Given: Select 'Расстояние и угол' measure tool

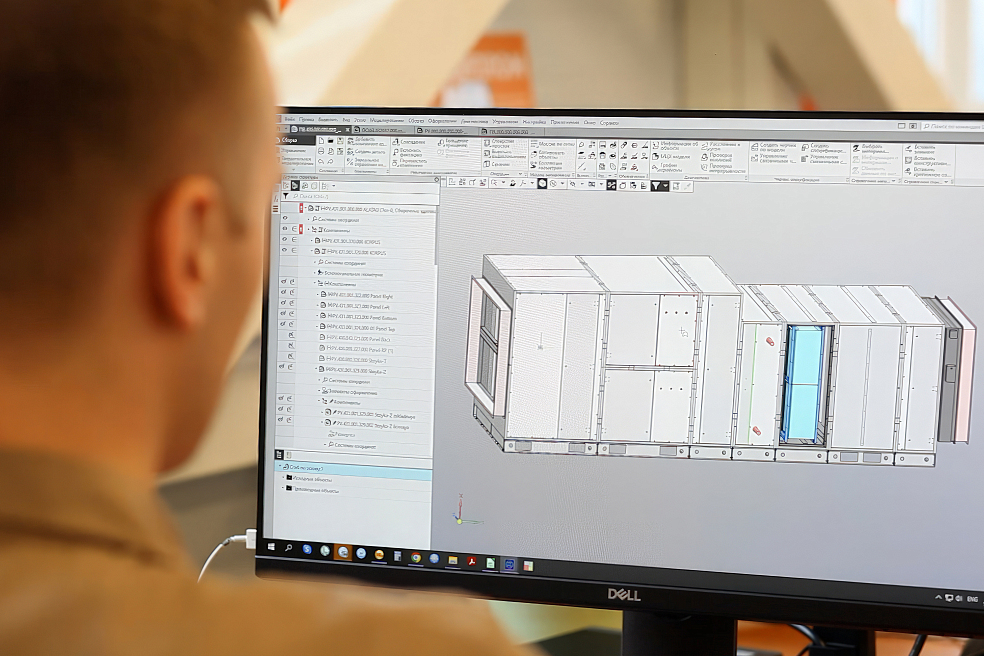Looking at the screenshot, I should click(x=722, y=147).
